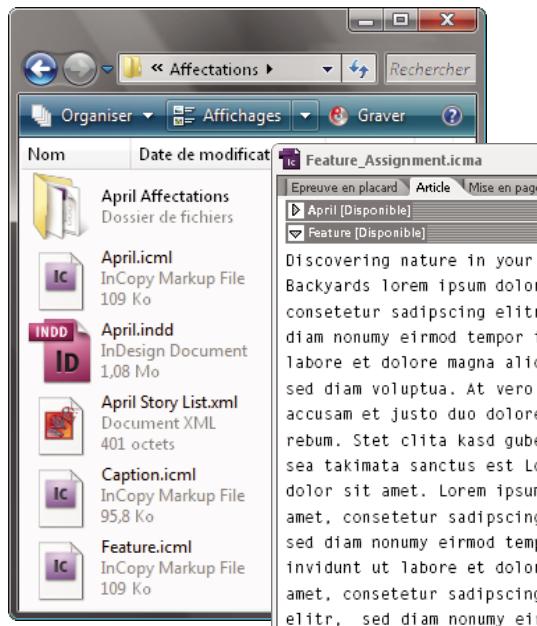Click the Graver burn button label

tap(381, 116)
